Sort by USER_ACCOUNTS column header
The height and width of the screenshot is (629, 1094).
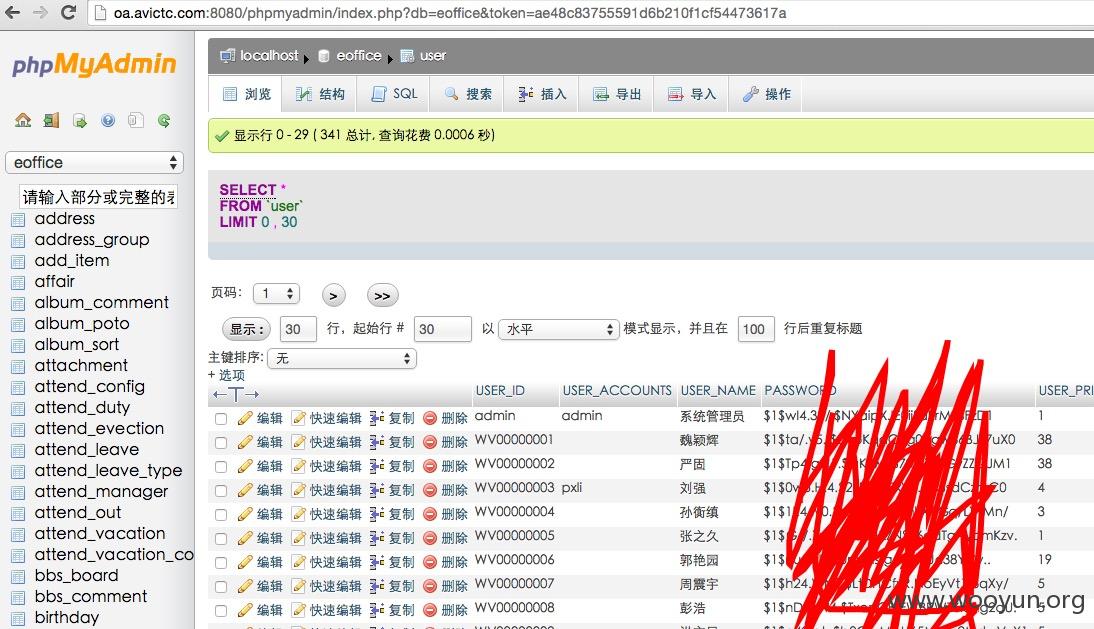point(617,391)
